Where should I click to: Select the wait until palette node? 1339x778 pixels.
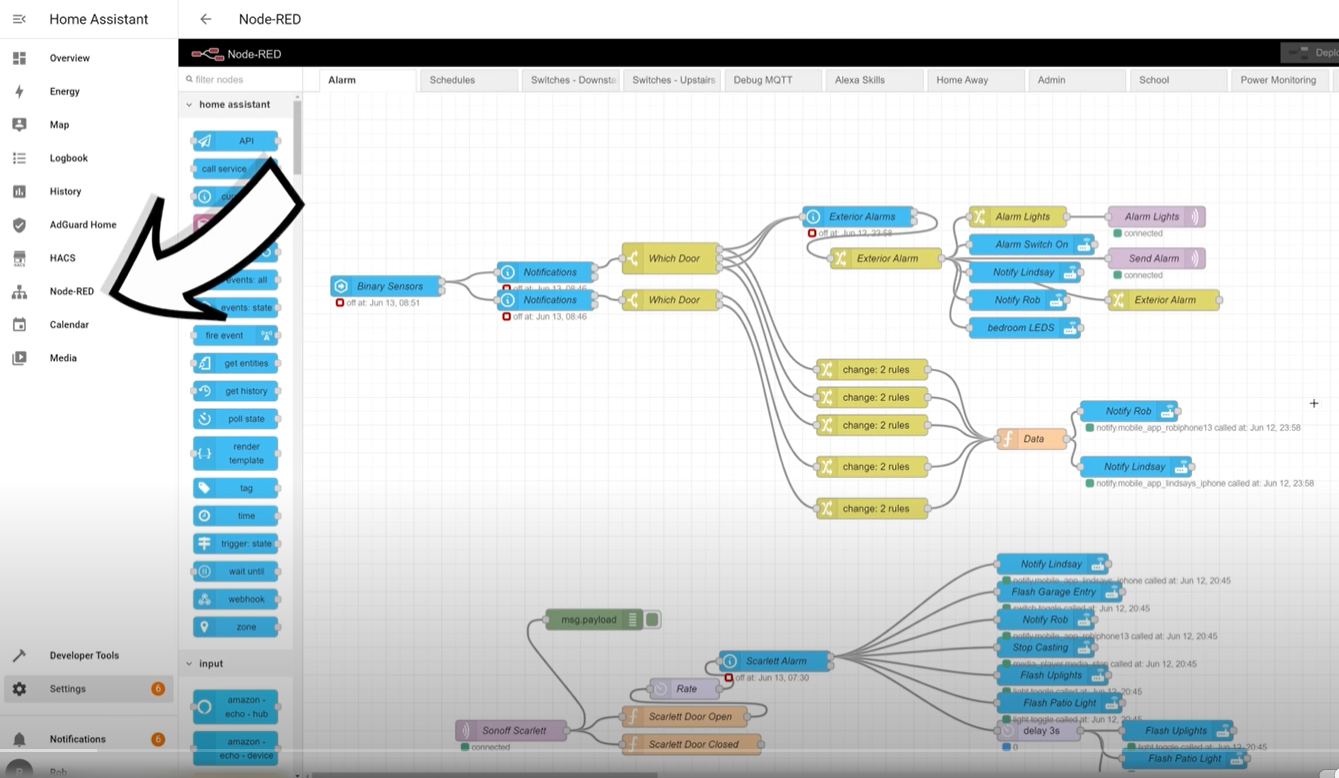pyautogui.click(x=235, y=572)
